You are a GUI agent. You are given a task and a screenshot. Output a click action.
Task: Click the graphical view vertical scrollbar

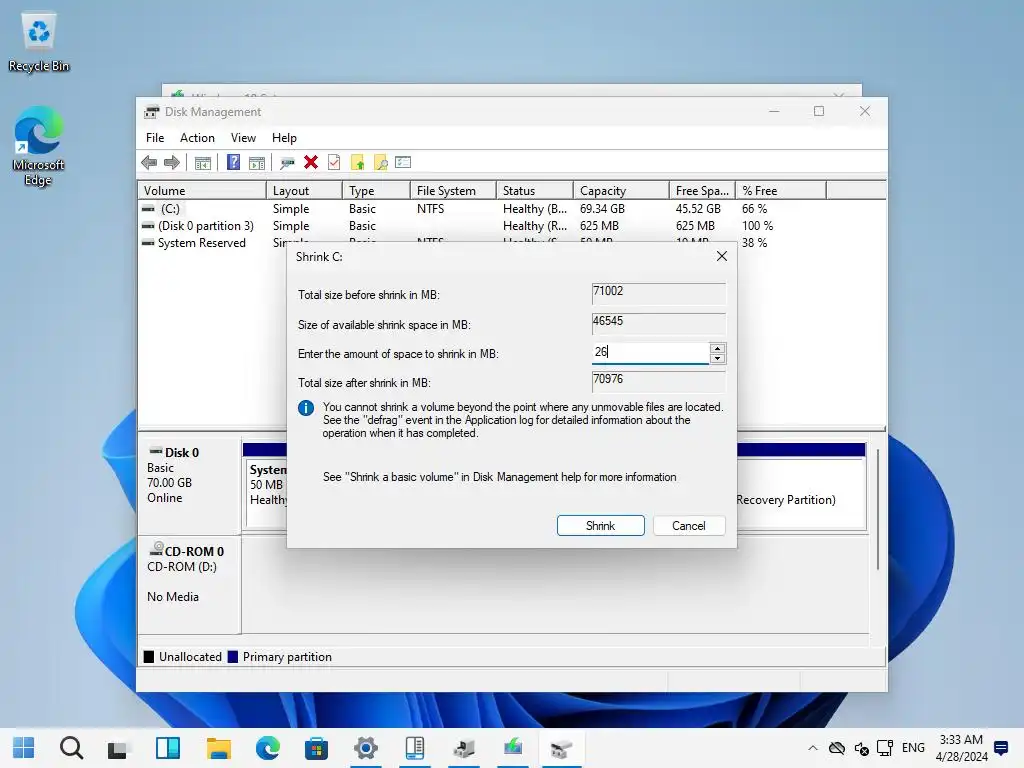tap(878, 509)
